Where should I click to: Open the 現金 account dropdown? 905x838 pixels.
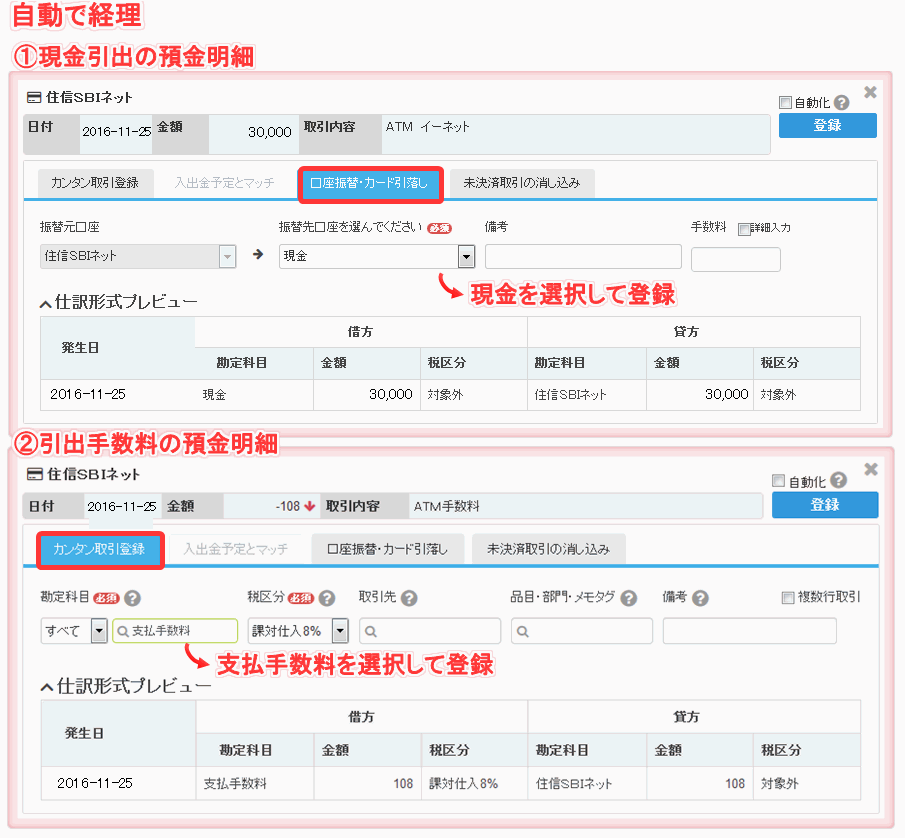(466, 257)
